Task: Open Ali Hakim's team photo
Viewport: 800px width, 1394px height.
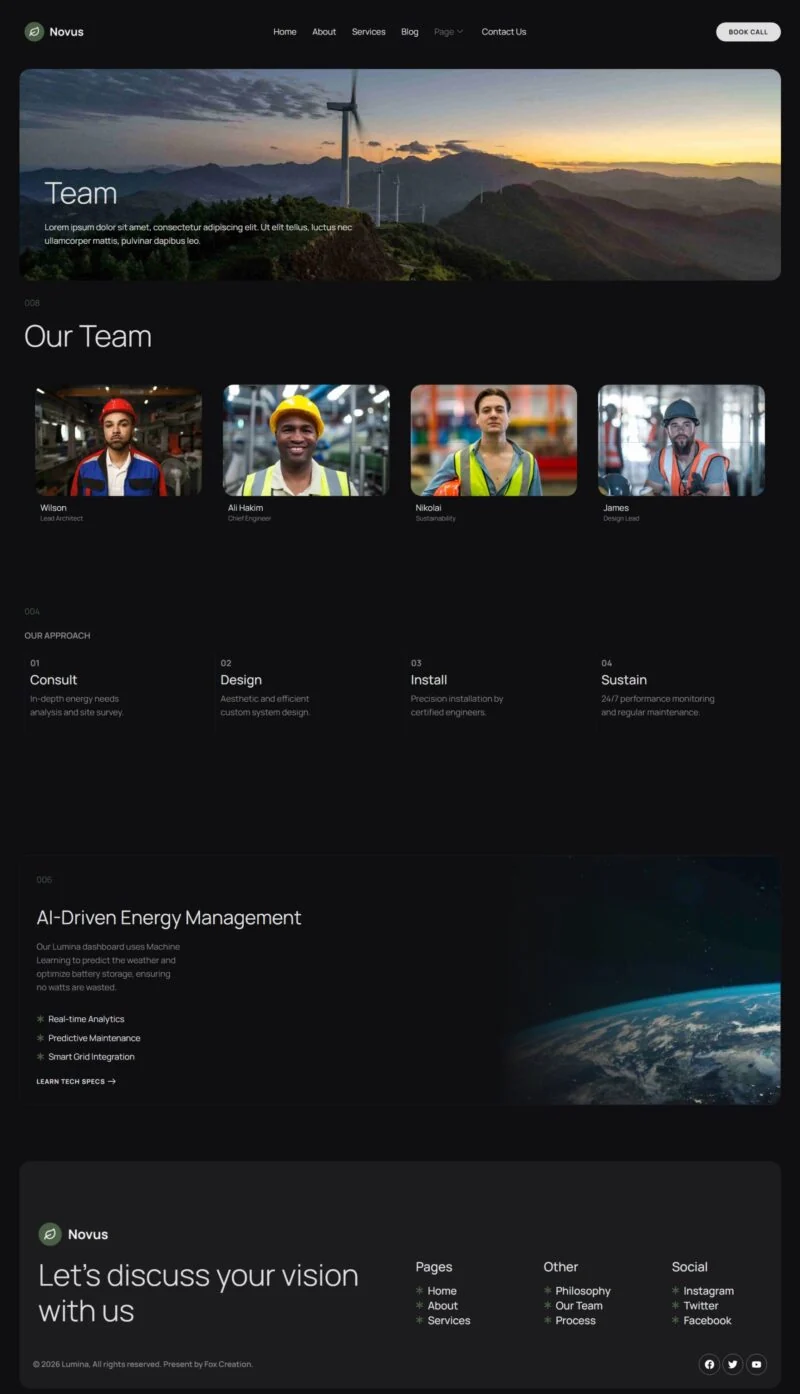Action: click(306, 440)
